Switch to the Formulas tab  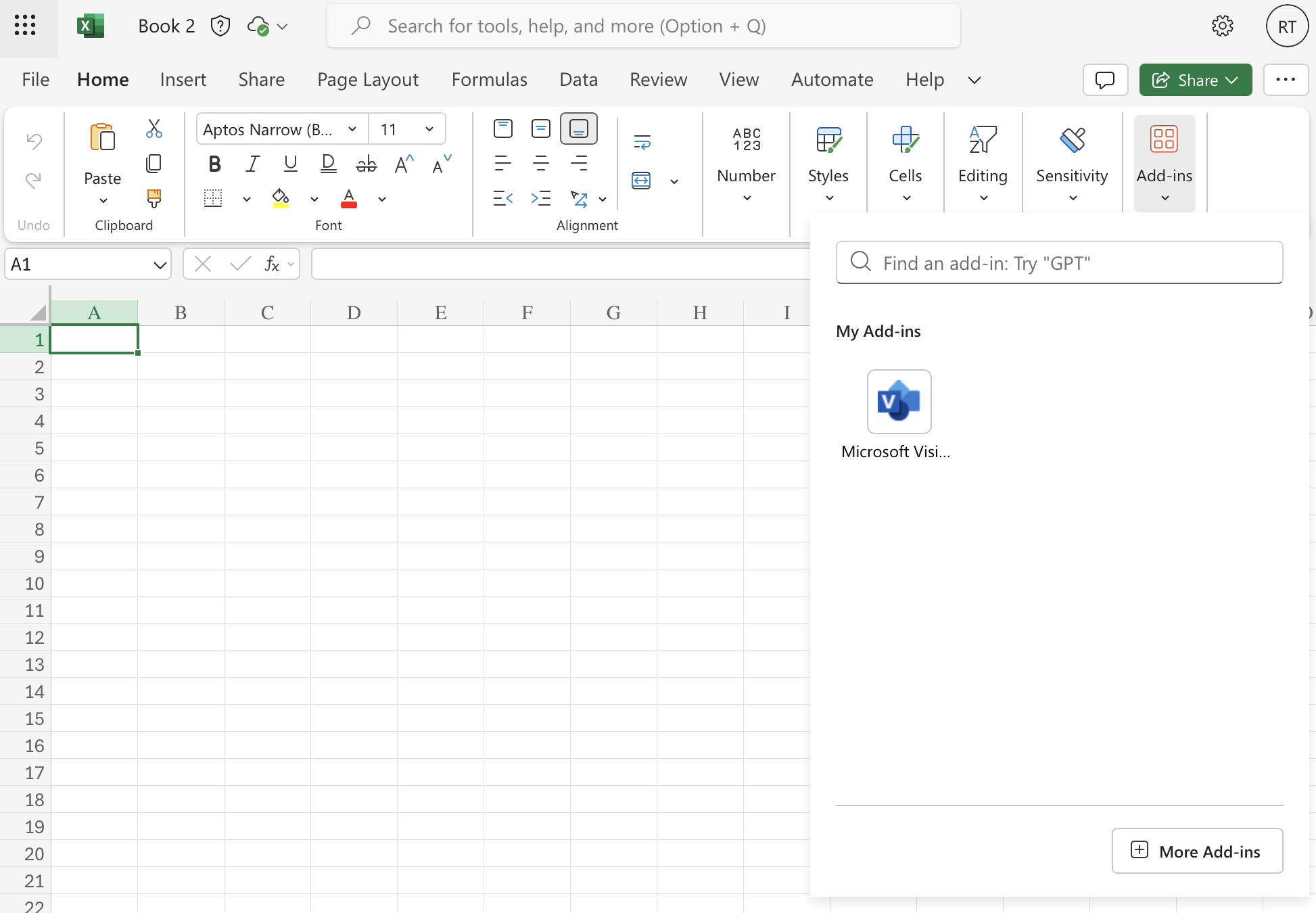(489, 80)
